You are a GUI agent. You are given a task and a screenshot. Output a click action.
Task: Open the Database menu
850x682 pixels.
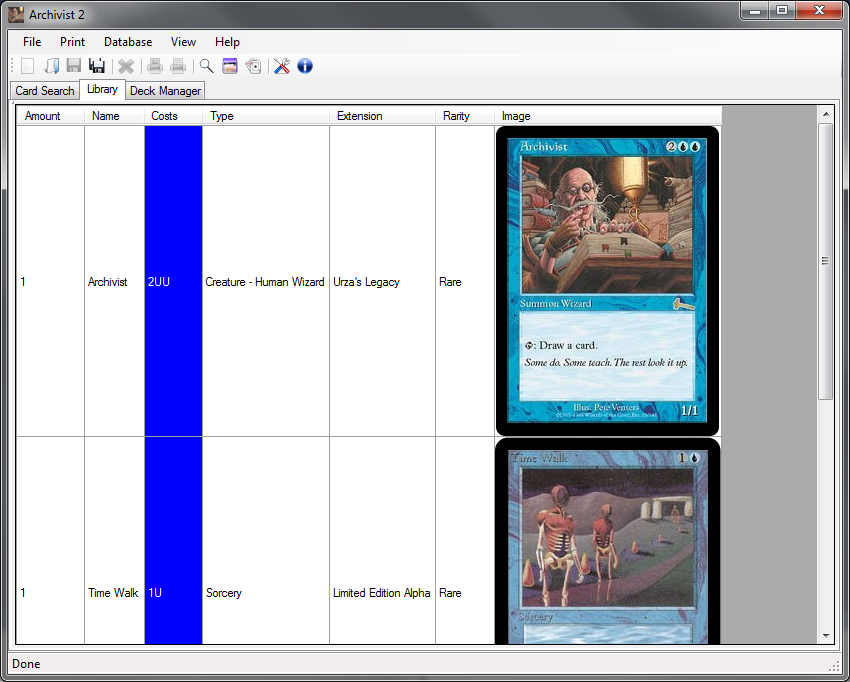(x=128, y=42)
